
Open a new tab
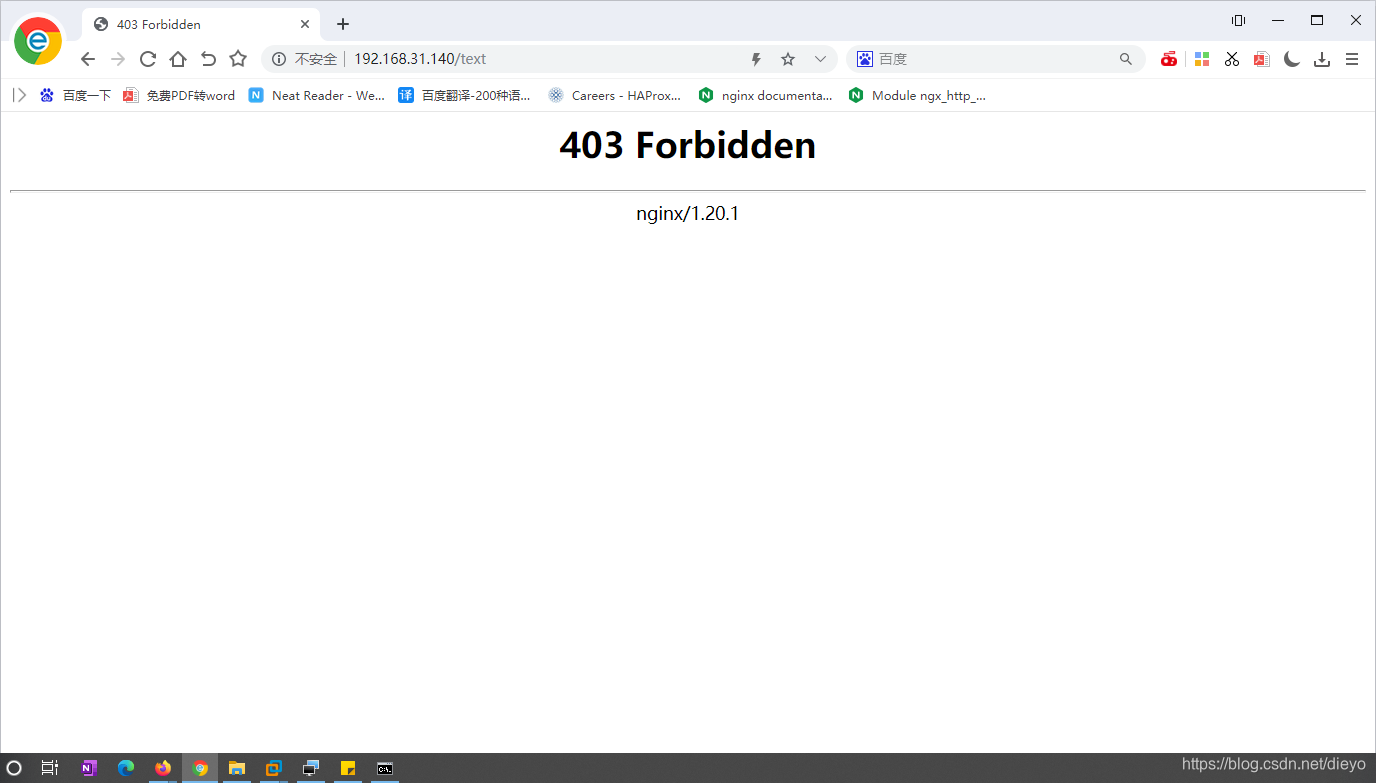(343, 24)
